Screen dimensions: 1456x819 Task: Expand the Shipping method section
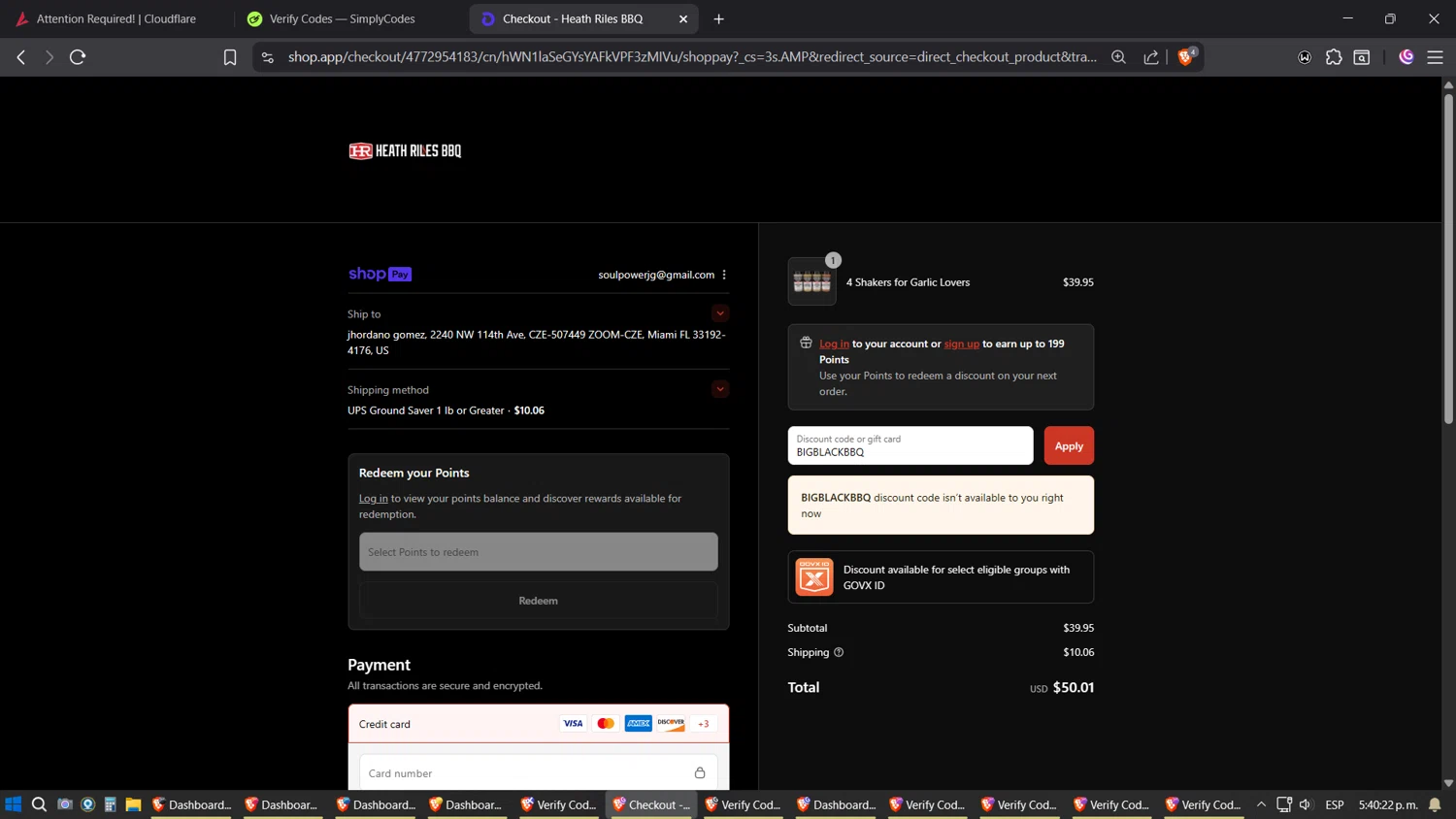coord(719,389)
